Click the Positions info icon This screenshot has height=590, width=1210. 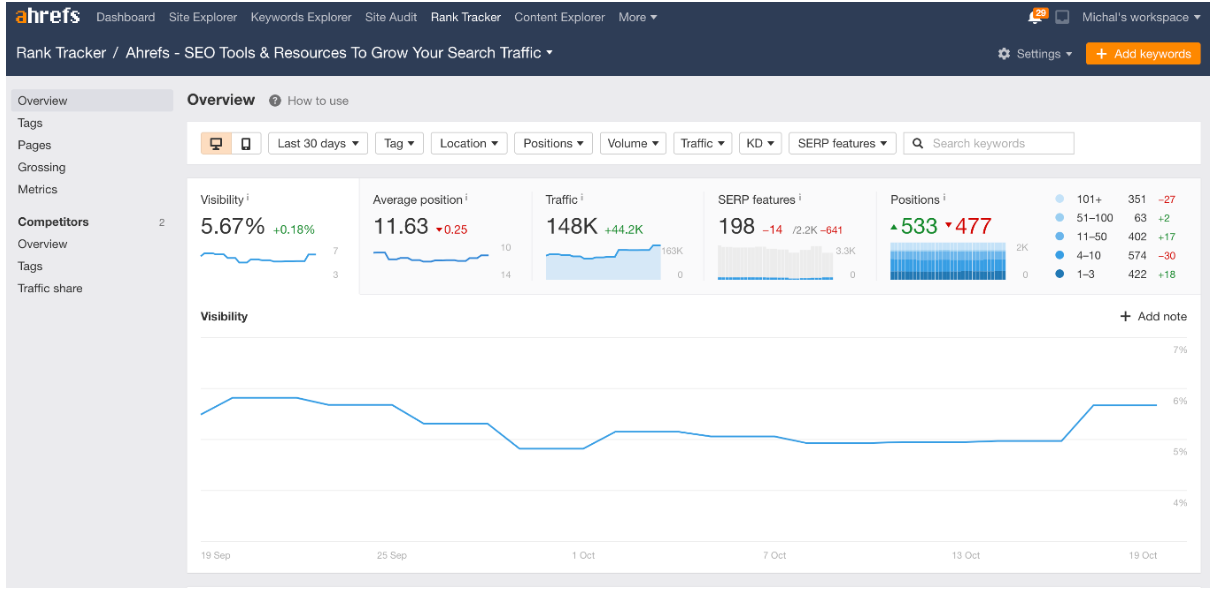coord(945,198)
